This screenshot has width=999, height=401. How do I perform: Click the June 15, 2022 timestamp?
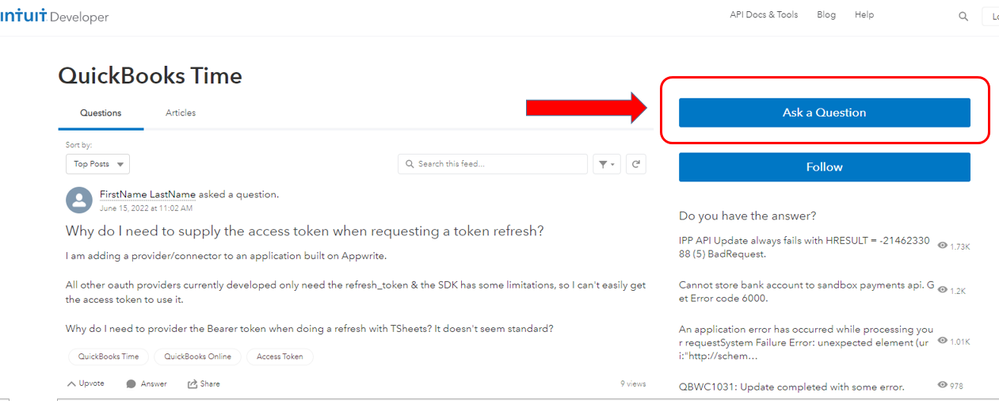(x=146, y=208)
